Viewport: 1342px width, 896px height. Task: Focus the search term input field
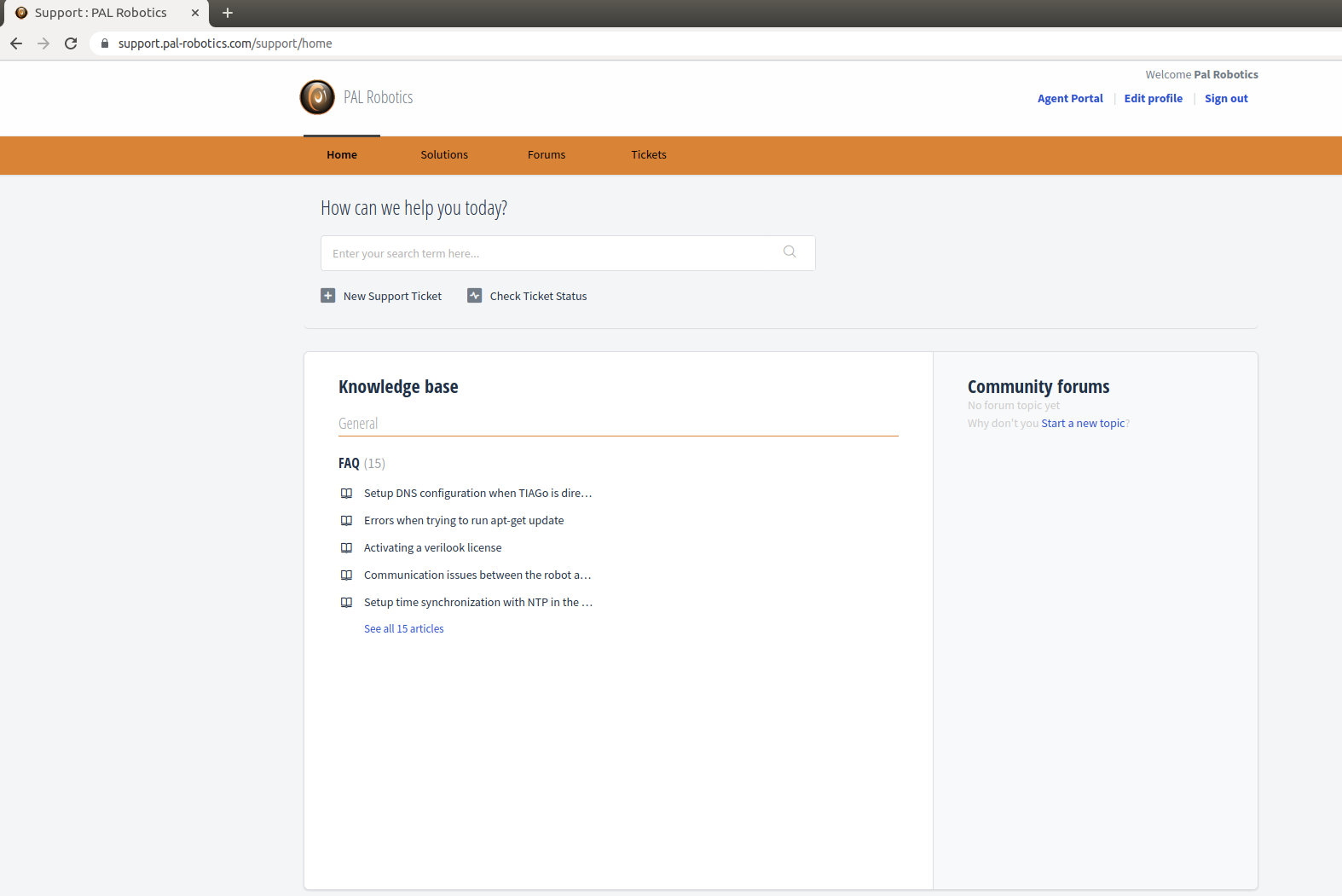click(568, 253)
